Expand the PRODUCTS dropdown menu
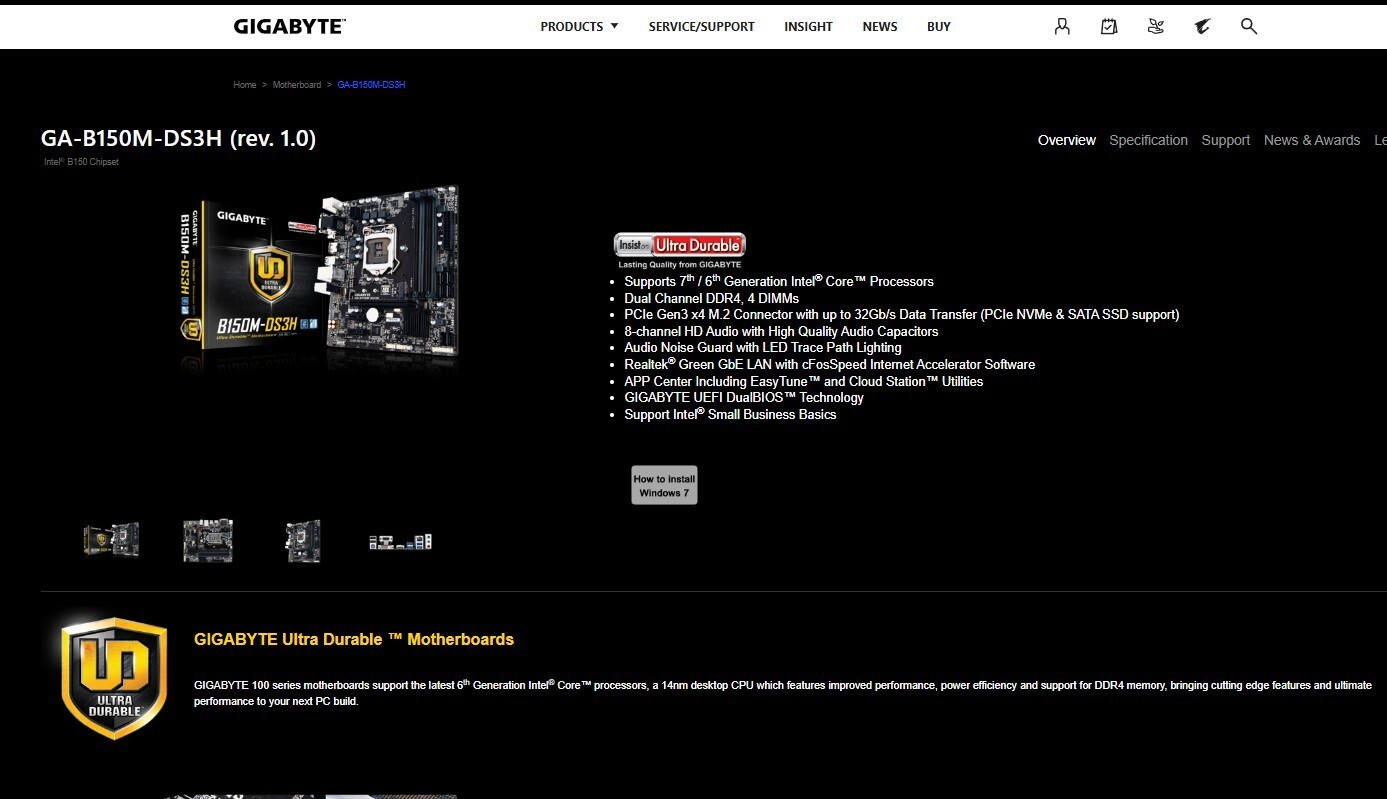 pyautogui.click(x=579, y=27)
